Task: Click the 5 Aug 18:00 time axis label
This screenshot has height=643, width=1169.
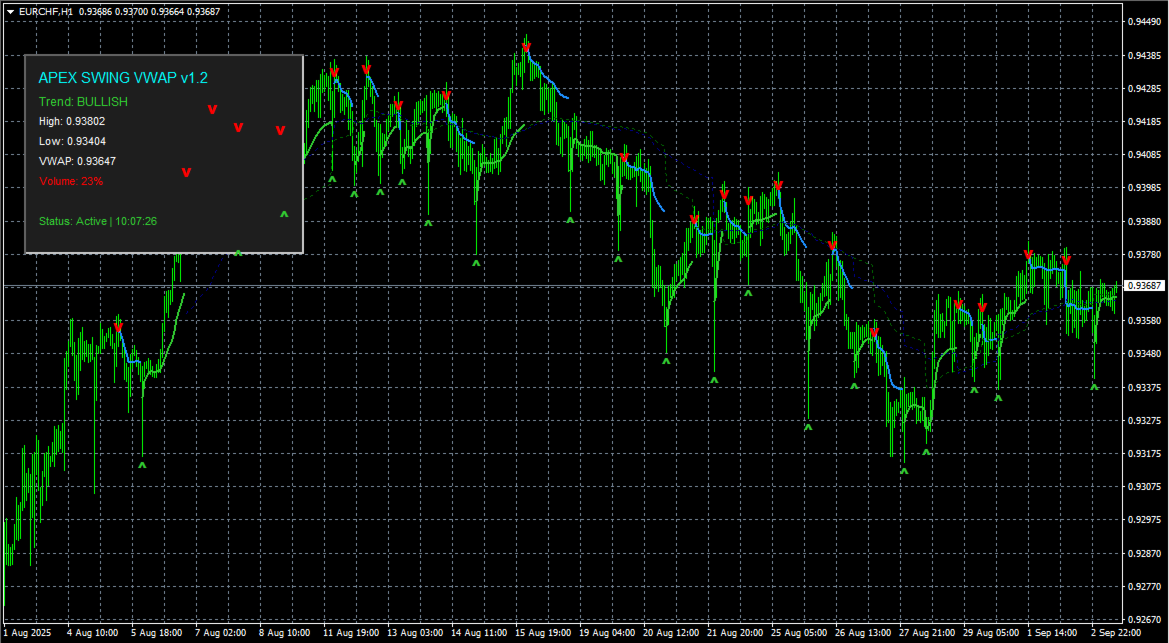Action: click(x=157, y=633)
